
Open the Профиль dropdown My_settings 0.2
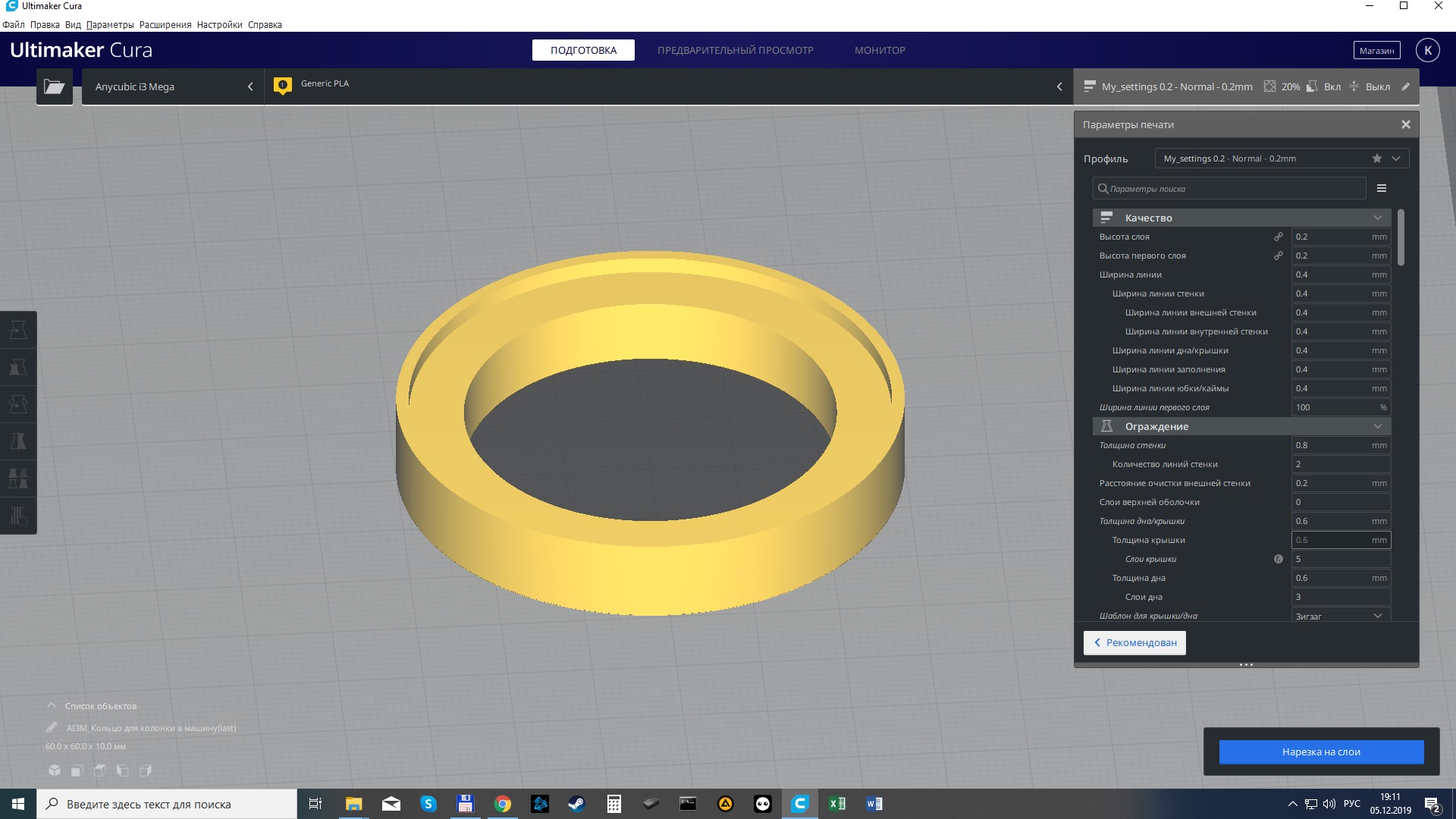[x=1282, y=158]
